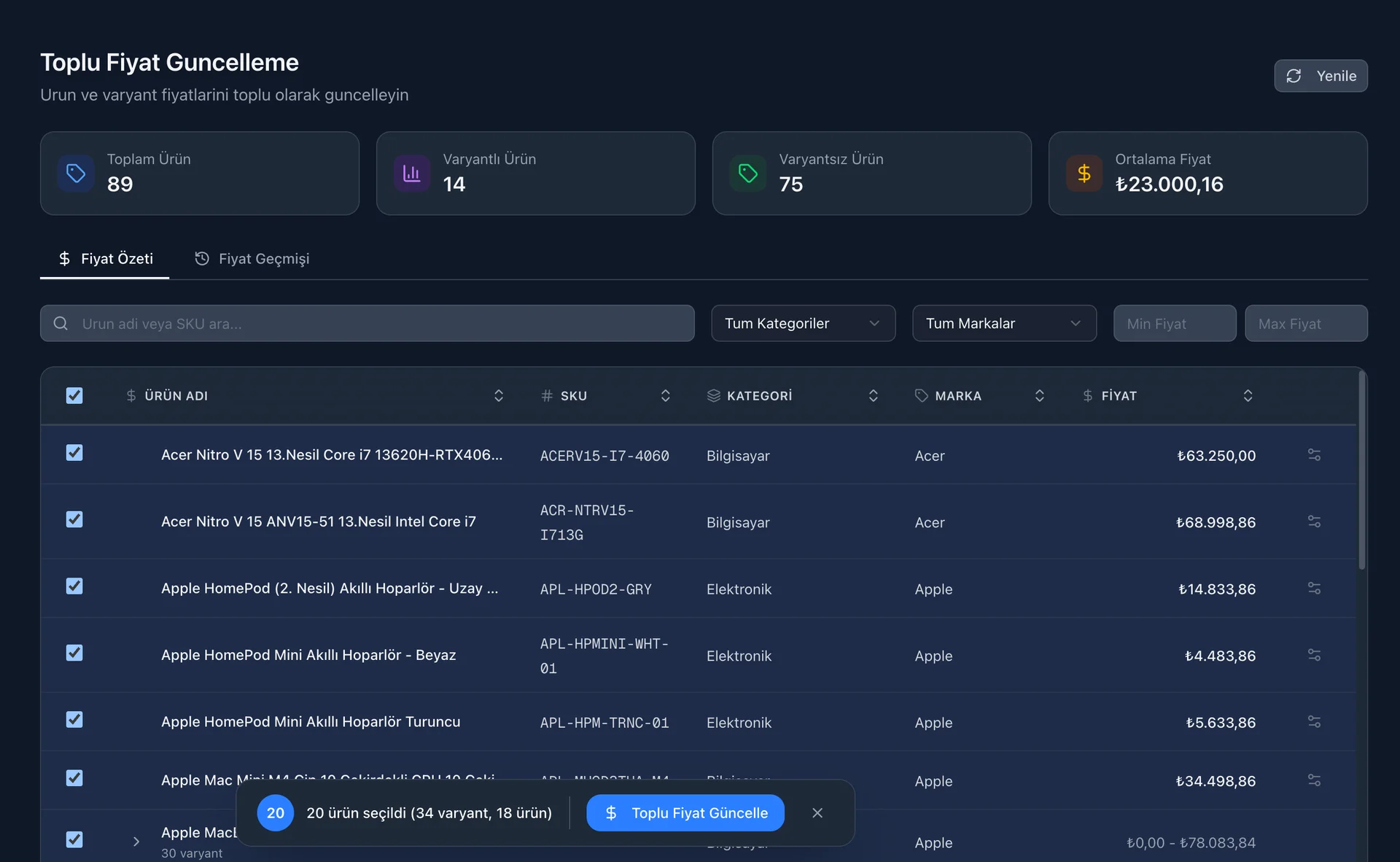
Task: Click the Yenile refresh button
Action: coord(1321,76)
